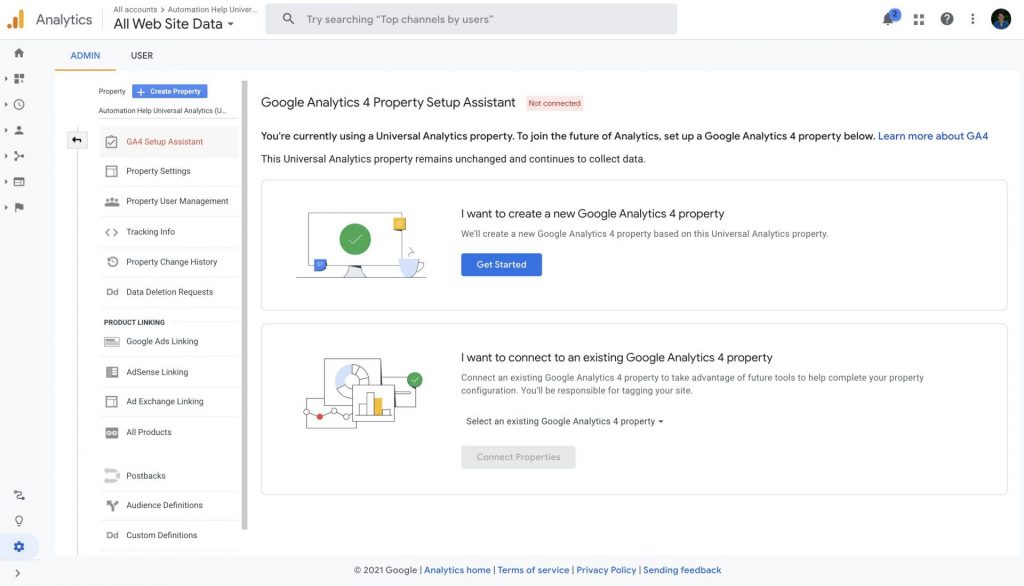Expand the All Web Site Data view selector
Screen dimensions: 1024x586
[173, 24]
